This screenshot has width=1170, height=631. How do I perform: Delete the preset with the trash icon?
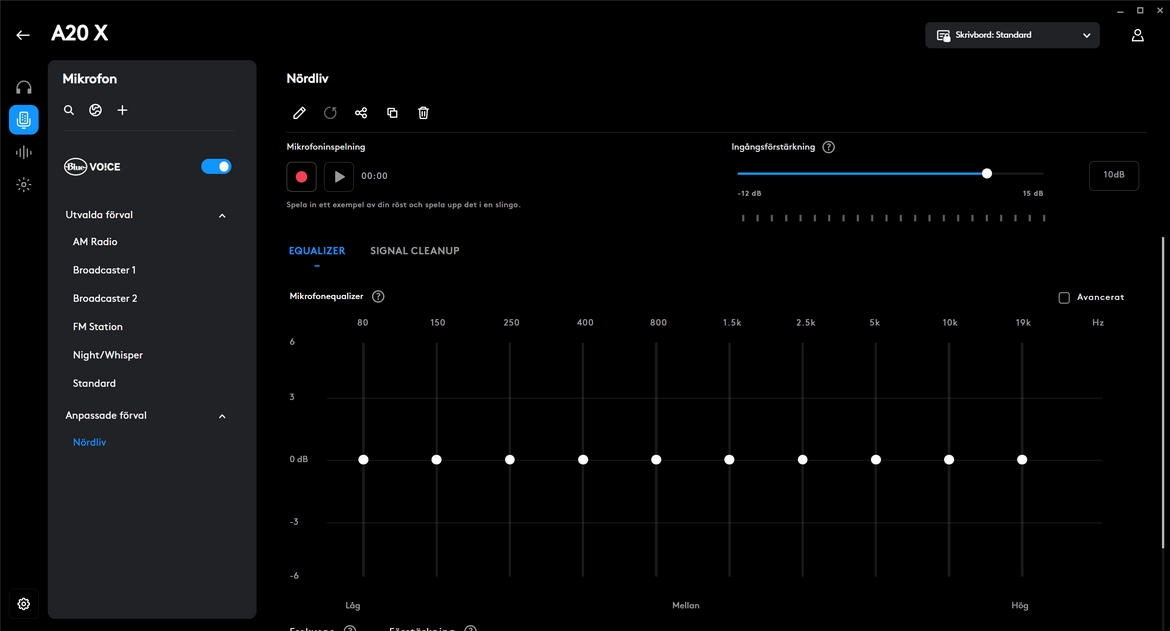point(423,113)
